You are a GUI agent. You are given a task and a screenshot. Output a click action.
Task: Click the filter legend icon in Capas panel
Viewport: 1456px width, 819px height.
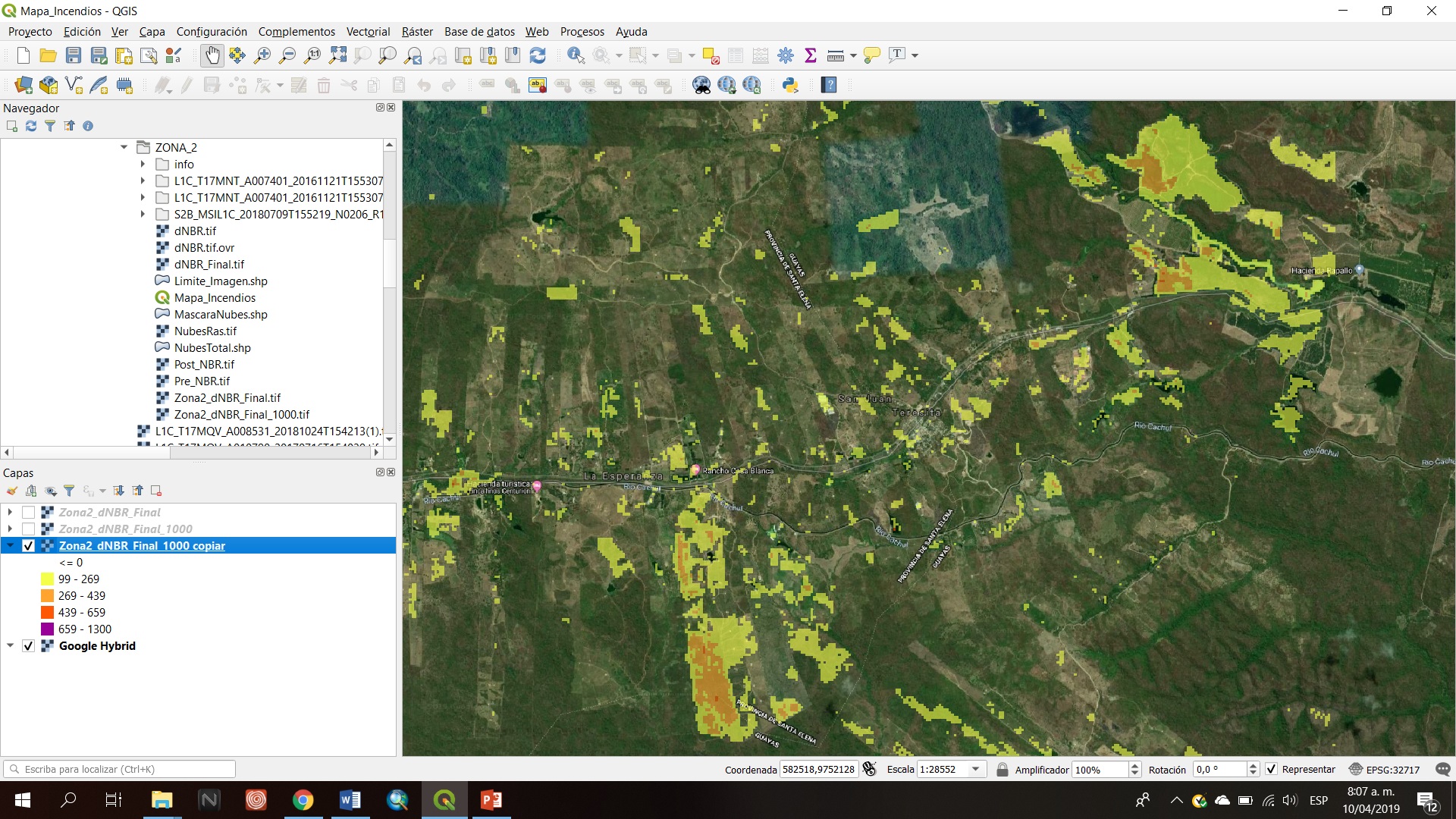(69, 491)
